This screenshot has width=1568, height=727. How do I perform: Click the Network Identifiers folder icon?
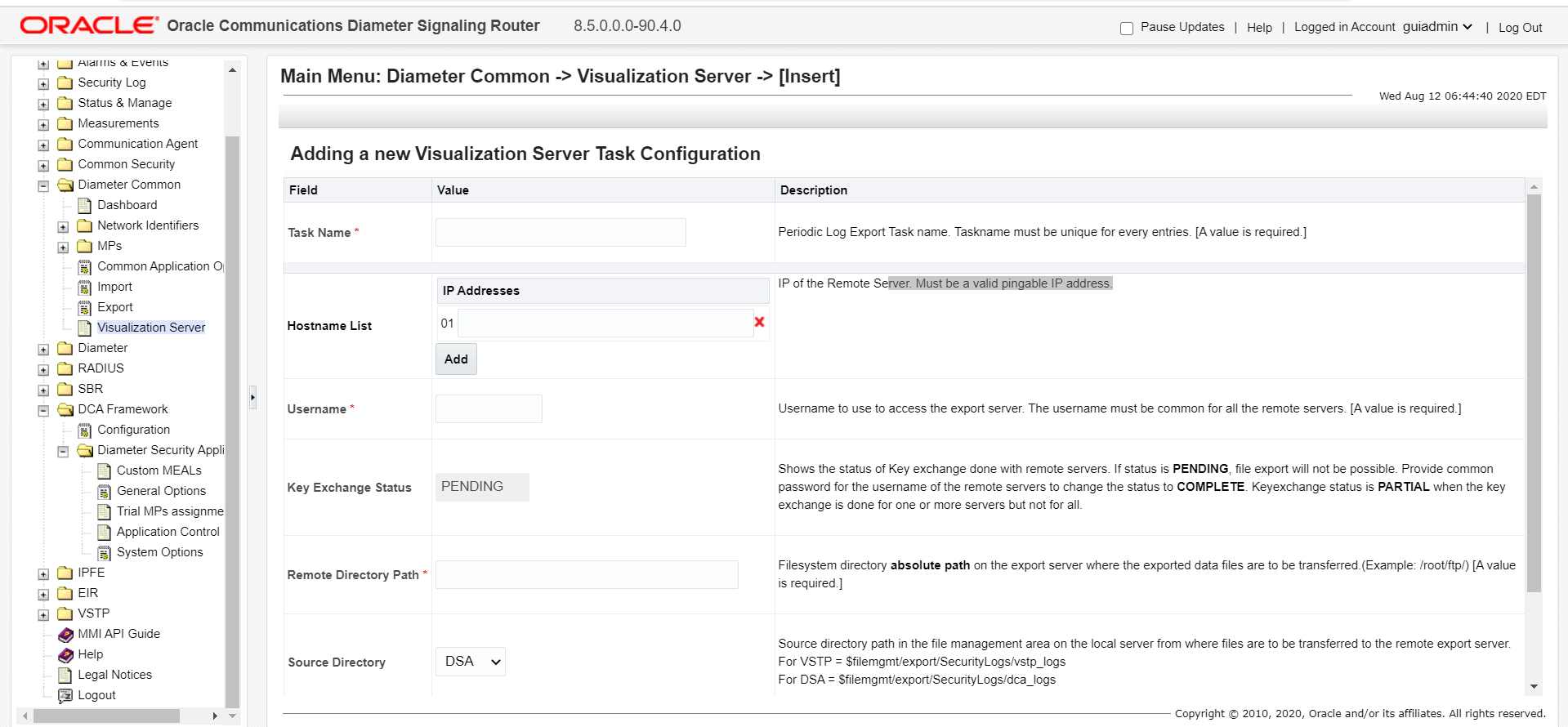click(x=85, y=225)
